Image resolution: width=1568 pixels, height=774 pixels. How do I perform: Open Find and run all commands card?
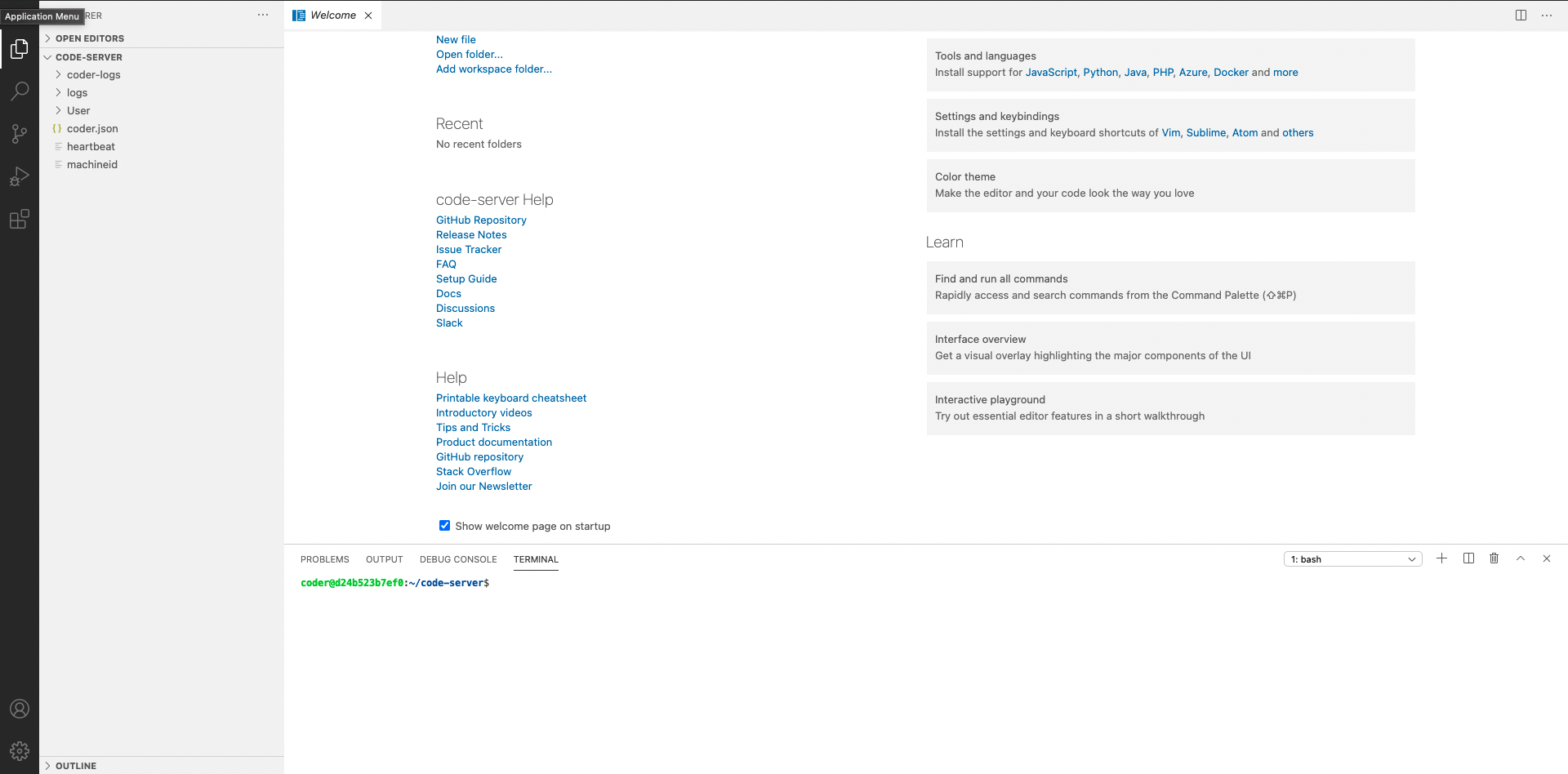tap(1170, 287)
